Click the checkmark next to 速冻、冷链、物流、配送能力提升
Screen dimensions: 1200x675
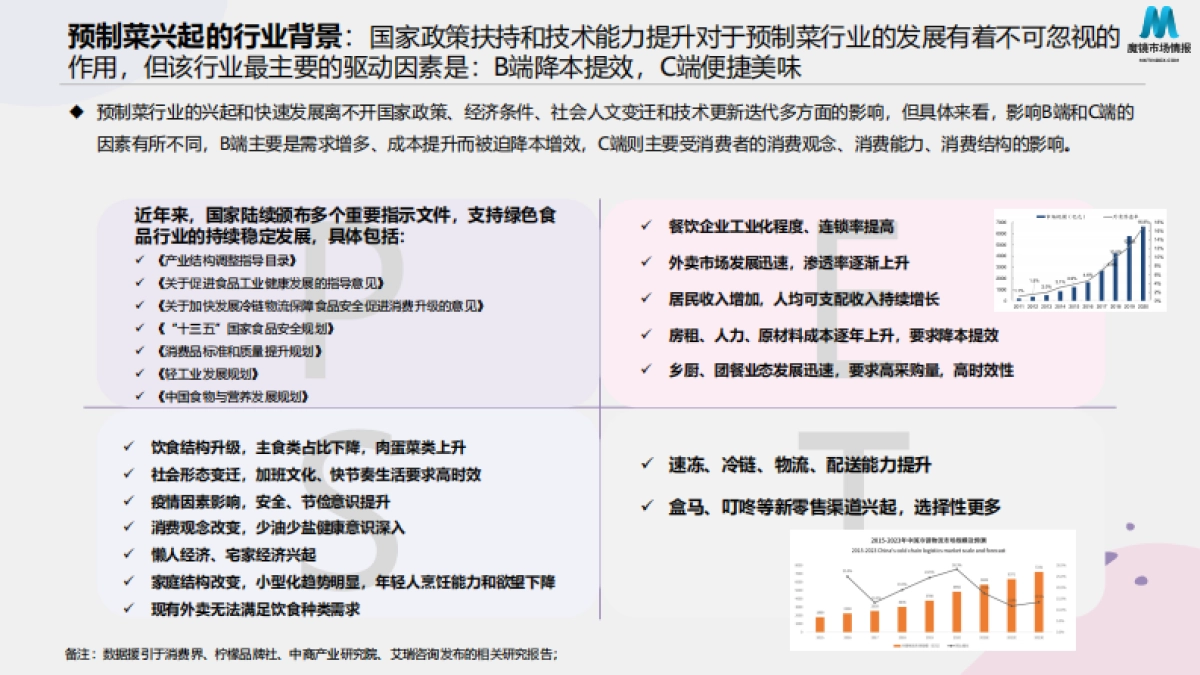coord(648,464)
